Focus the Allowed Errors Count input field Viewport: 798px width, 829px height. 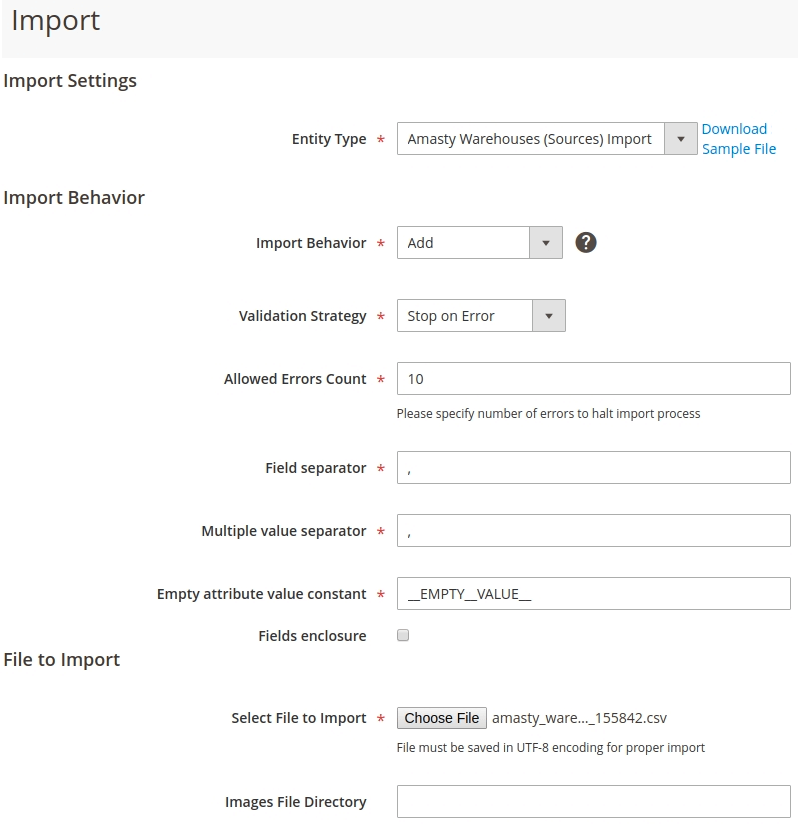tap(593, 379)
